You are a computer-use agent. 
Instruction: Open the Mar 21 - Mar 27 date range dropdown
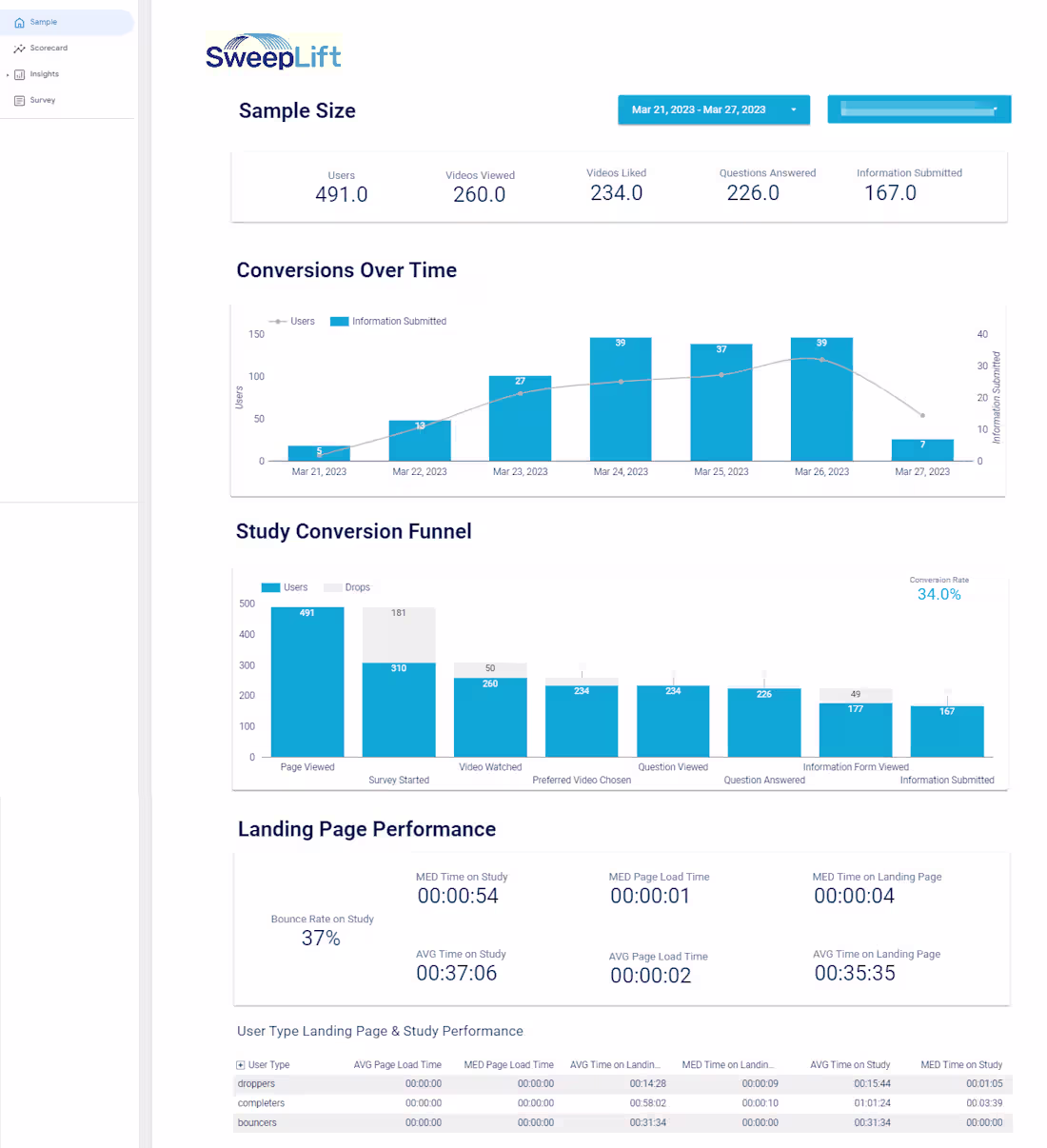[714, 109]
